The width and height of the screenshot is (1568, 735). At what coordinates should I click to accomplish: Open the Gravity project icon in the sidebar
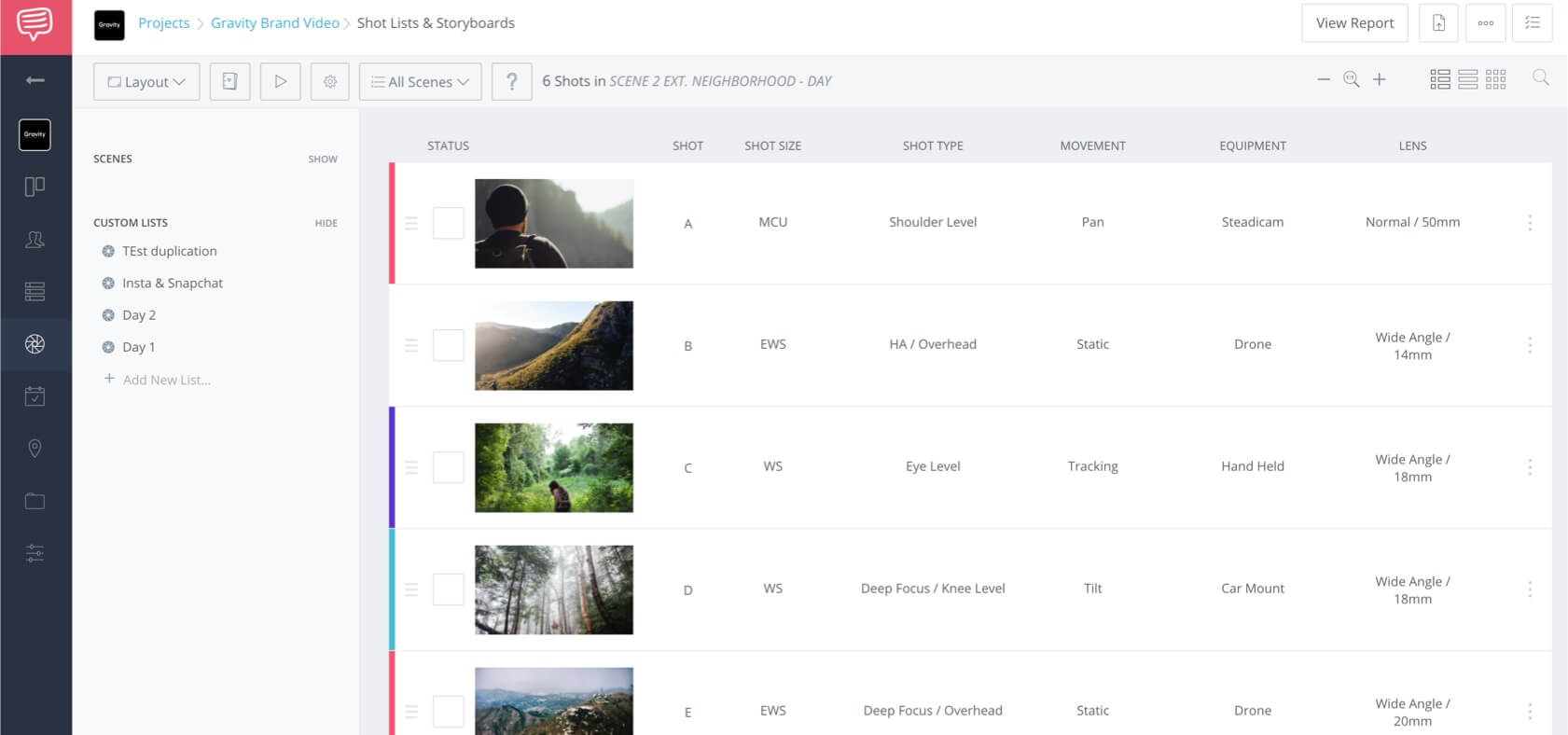35,134
